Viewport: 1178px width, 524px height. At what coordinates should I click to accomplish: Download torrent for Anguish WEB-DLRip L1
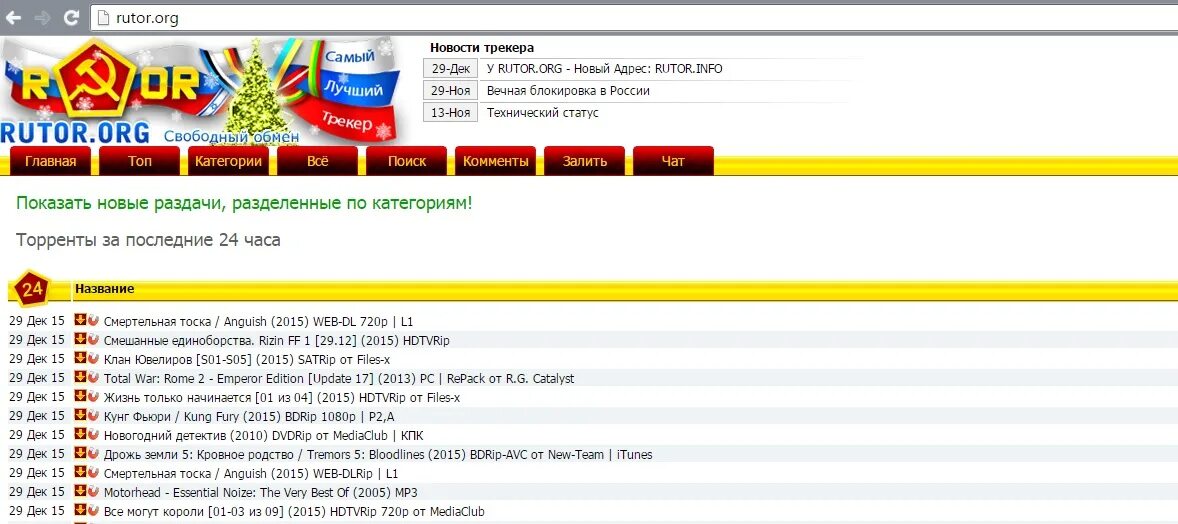point(80,472)
